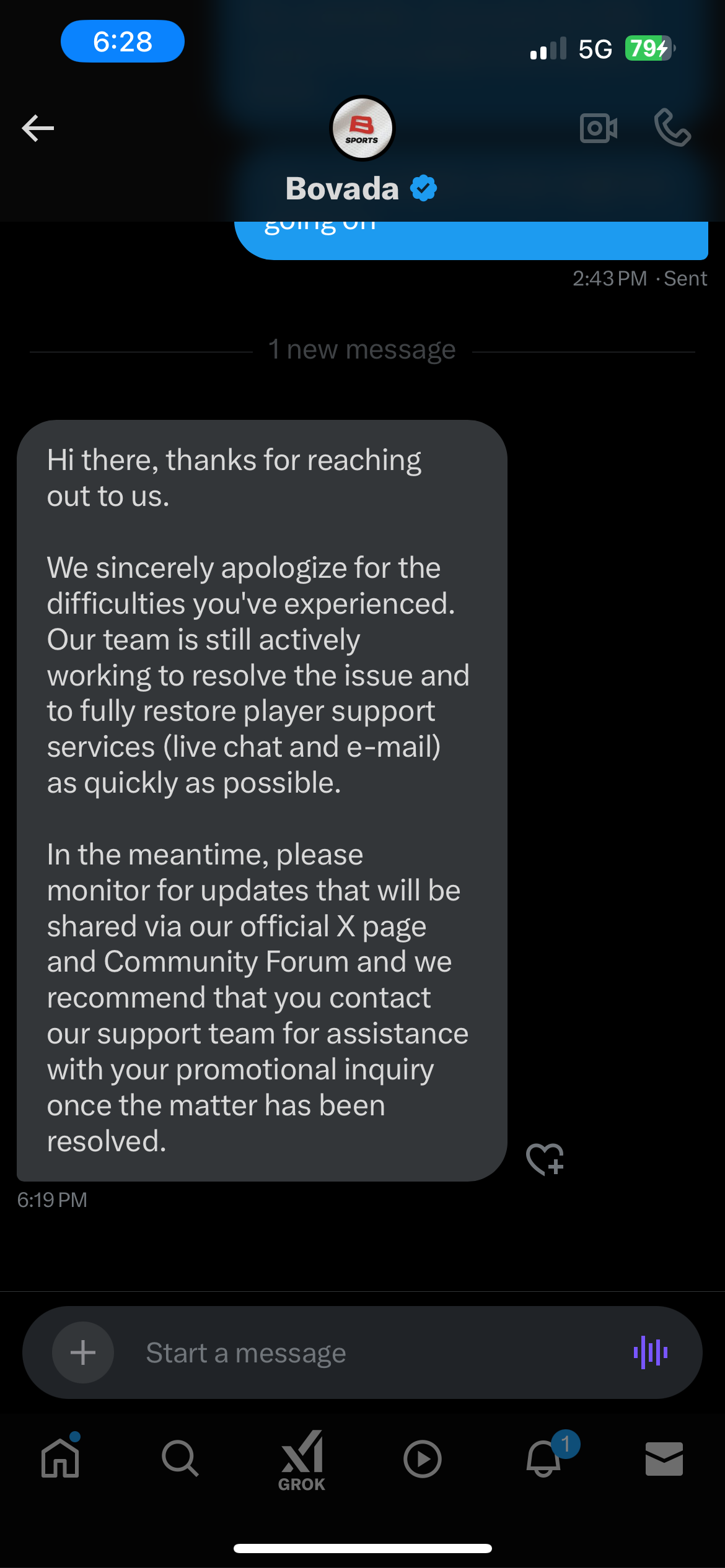Open Bovada profile avatar
This screenshot has width=725, height=1568.
362,128
